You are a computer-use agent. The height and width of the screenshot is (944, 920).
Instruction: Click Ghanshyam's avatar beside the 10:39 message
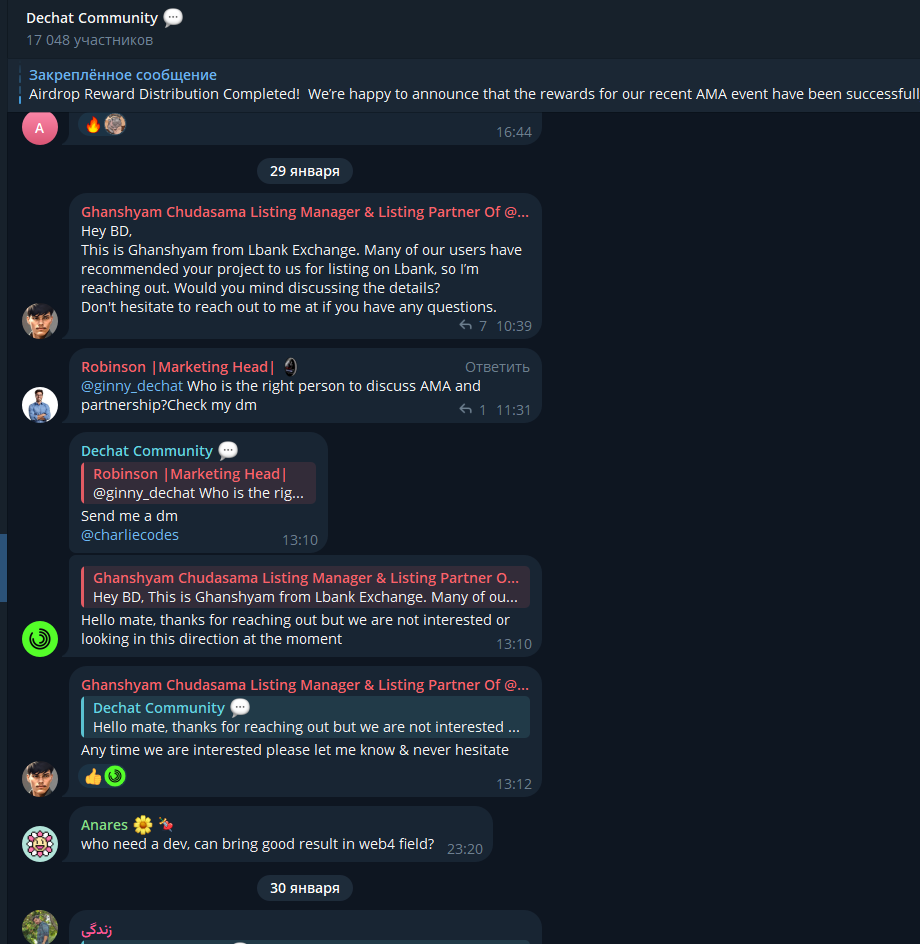point(40,321)
